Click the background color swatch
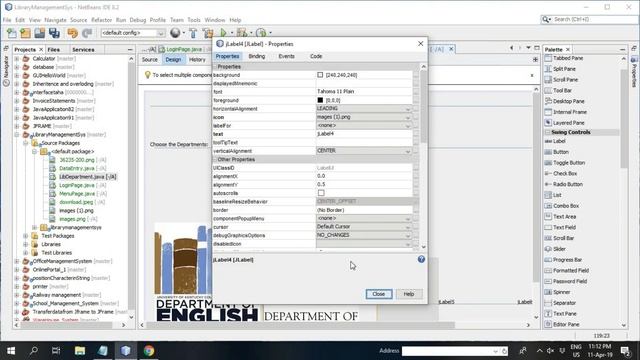This screenshot has height=360, width=640. (x=320, y=75)
